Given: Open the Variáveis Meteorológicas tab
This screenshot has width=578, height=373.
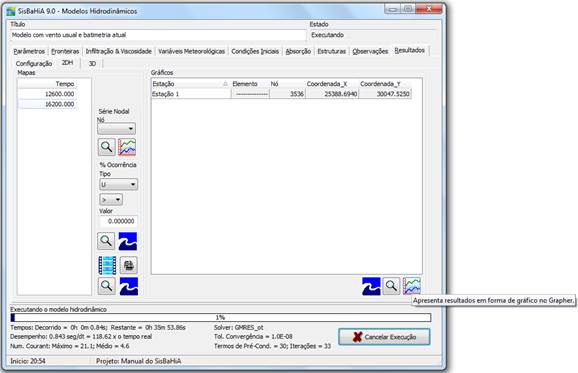Looking at the screenshot, I should coord(192,51).
